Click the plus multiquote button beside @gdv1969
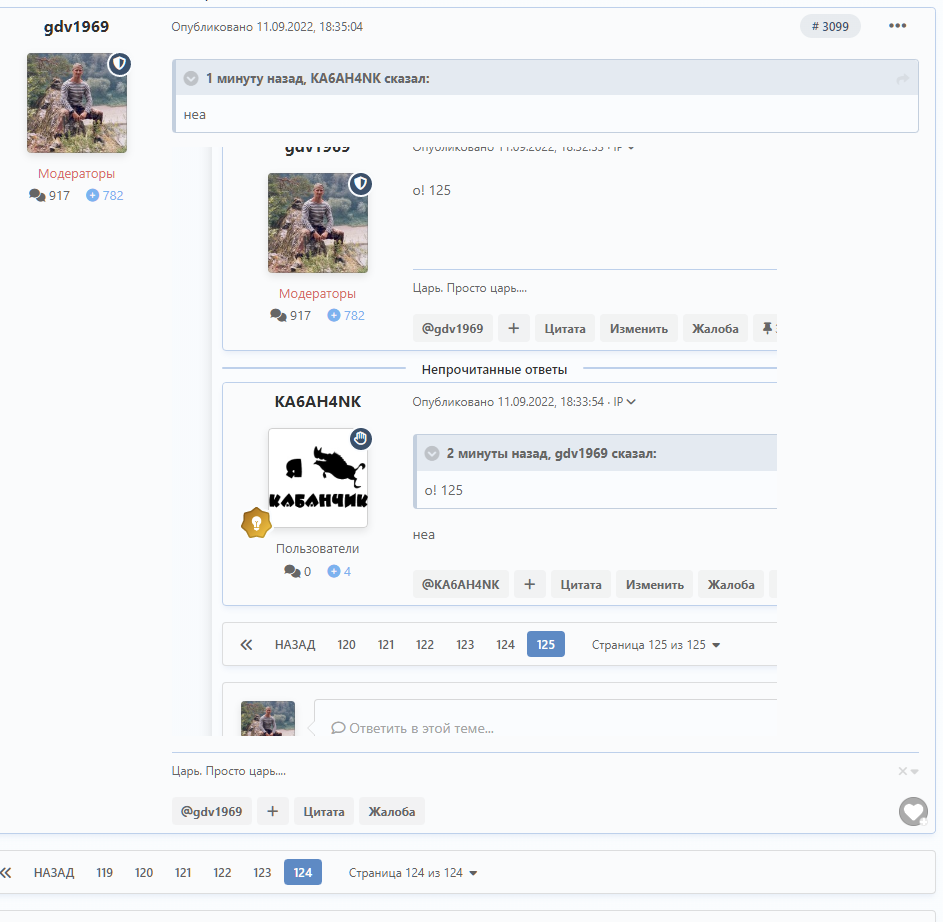Image resolution: width=943 pixels, height=922 pixels. (272, 811)
